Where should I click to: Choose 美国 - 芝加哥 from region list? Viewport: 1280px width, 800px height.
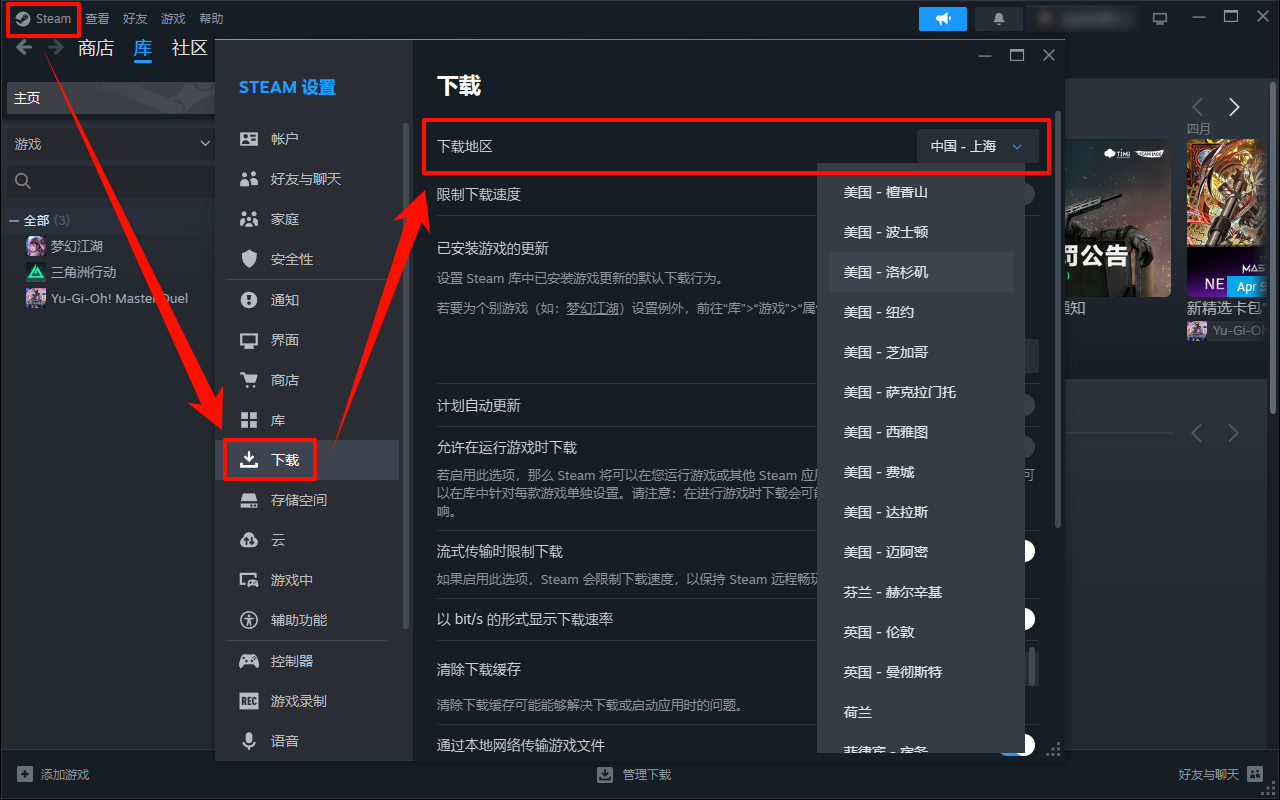click(921, 352)
